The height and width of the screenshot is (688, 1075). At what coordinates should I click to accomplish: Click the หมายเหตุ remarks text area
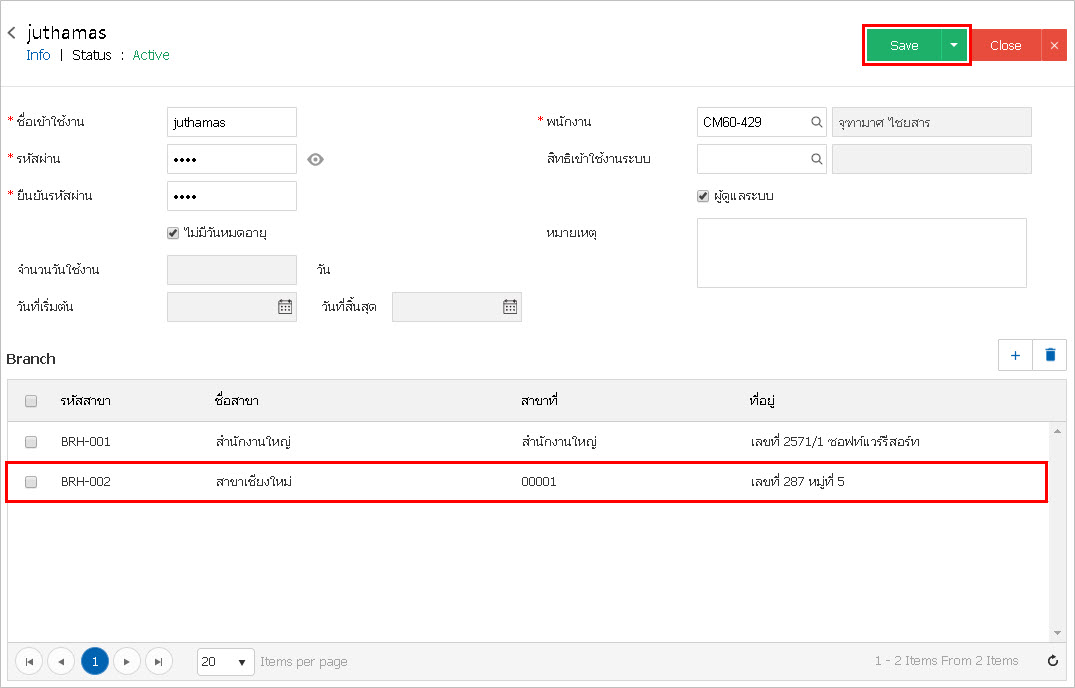pyautogui.click(x=862, y=253)
